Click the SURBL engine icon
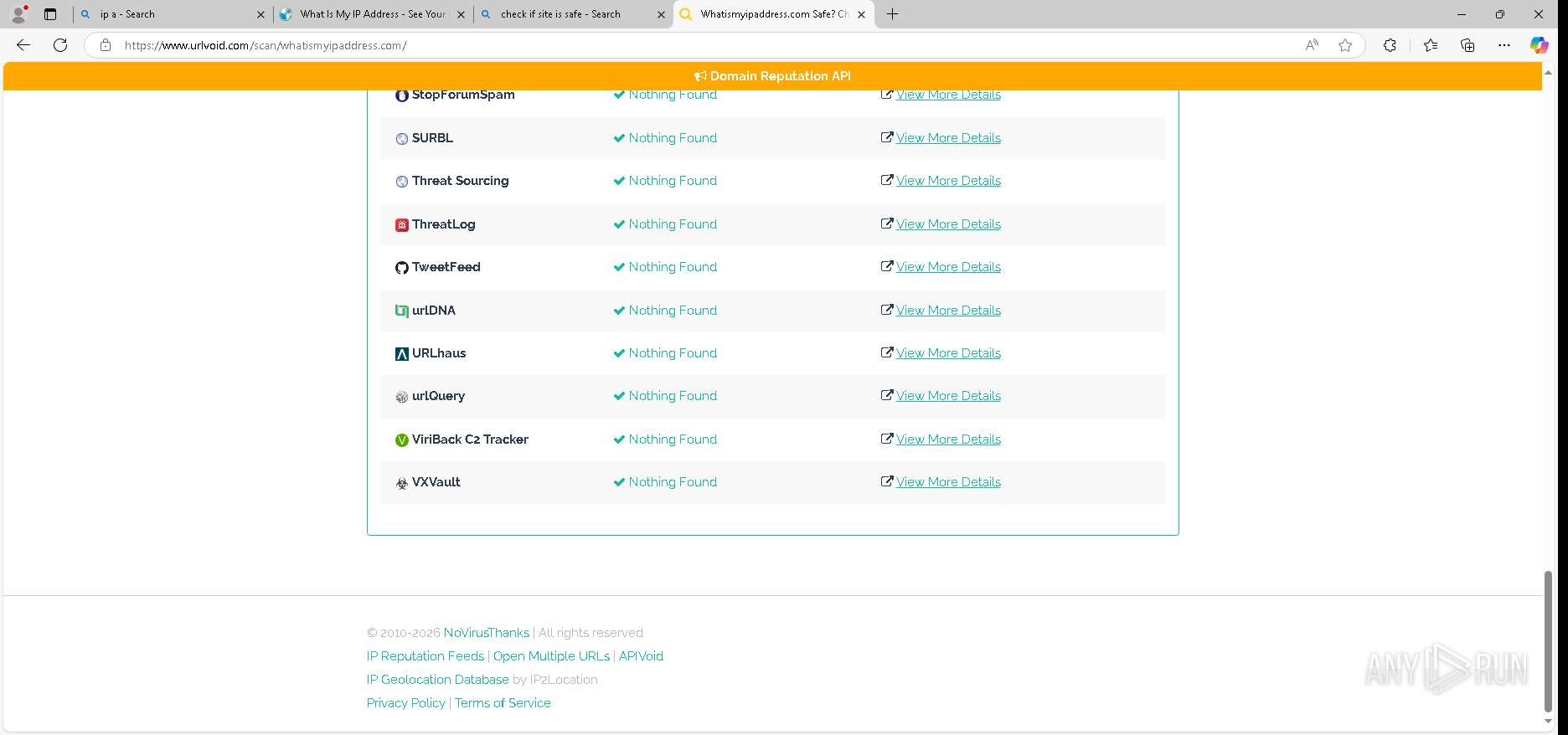The image size is (1568, 735). (402, 139)
